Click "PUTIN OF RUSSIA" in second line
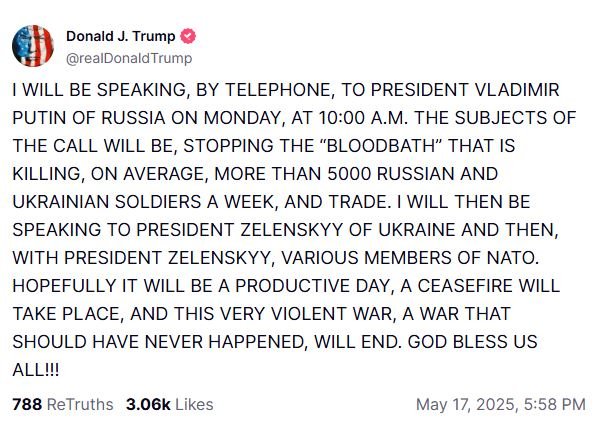Image resolution: width=597 pixels, height=422 pixels. click(88, 118)
